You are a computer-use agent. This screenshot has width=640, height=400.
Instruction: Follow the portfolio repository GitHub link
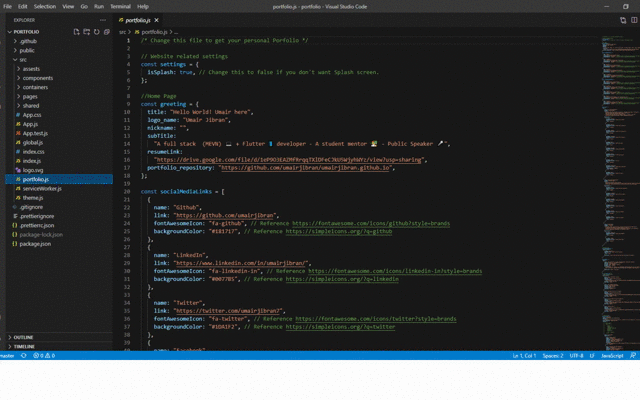pyautogui.click(x=306, y=168)
